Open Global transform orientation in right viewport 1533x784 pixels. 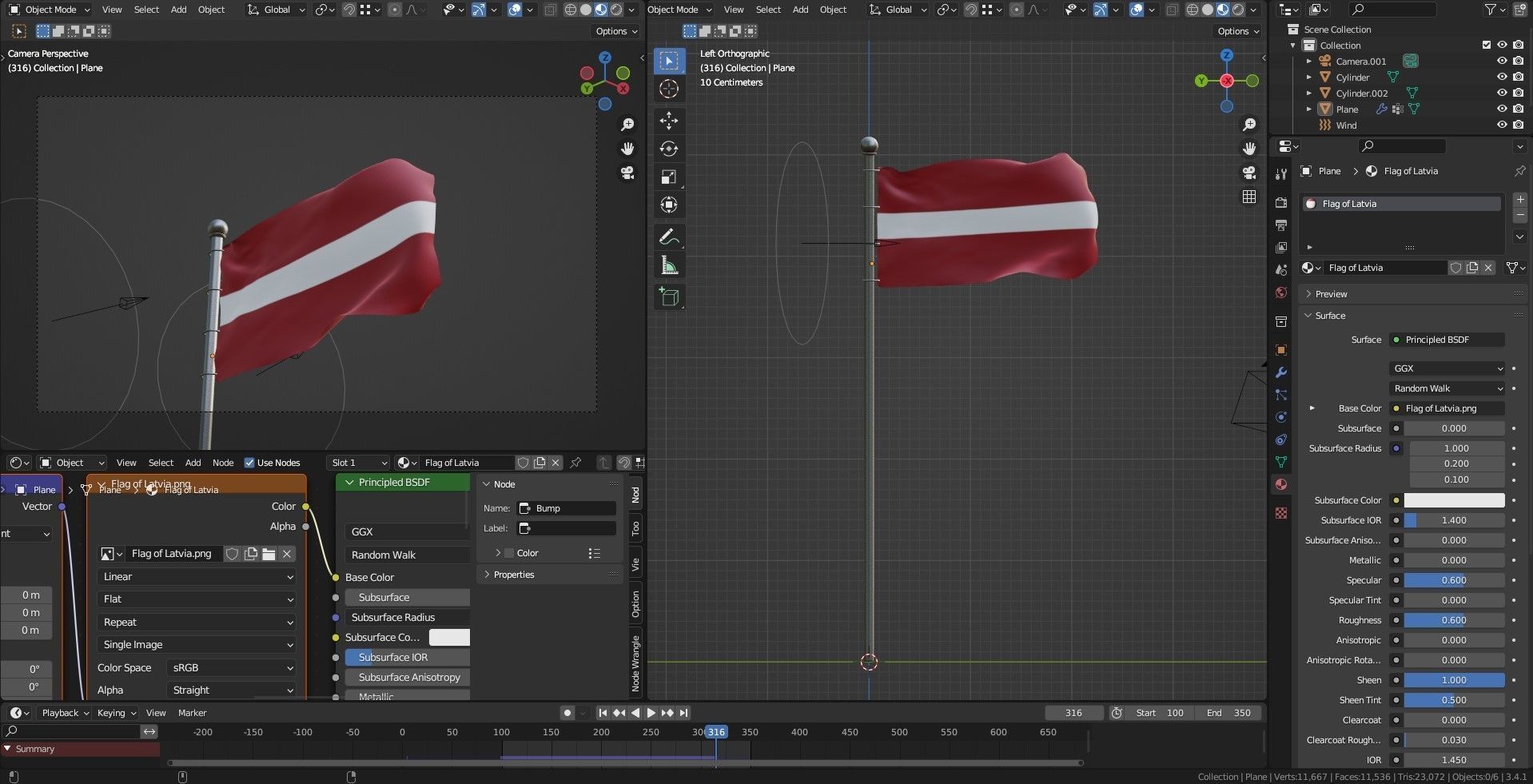pyautogui.click(x=898, y=10)
